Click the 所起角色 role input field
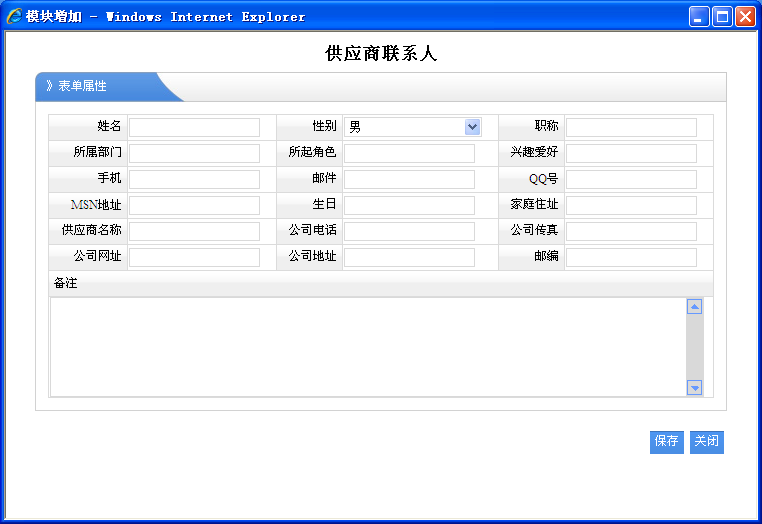Image resolution: width=762 pixels, height=524 pixels. (409, 153)
